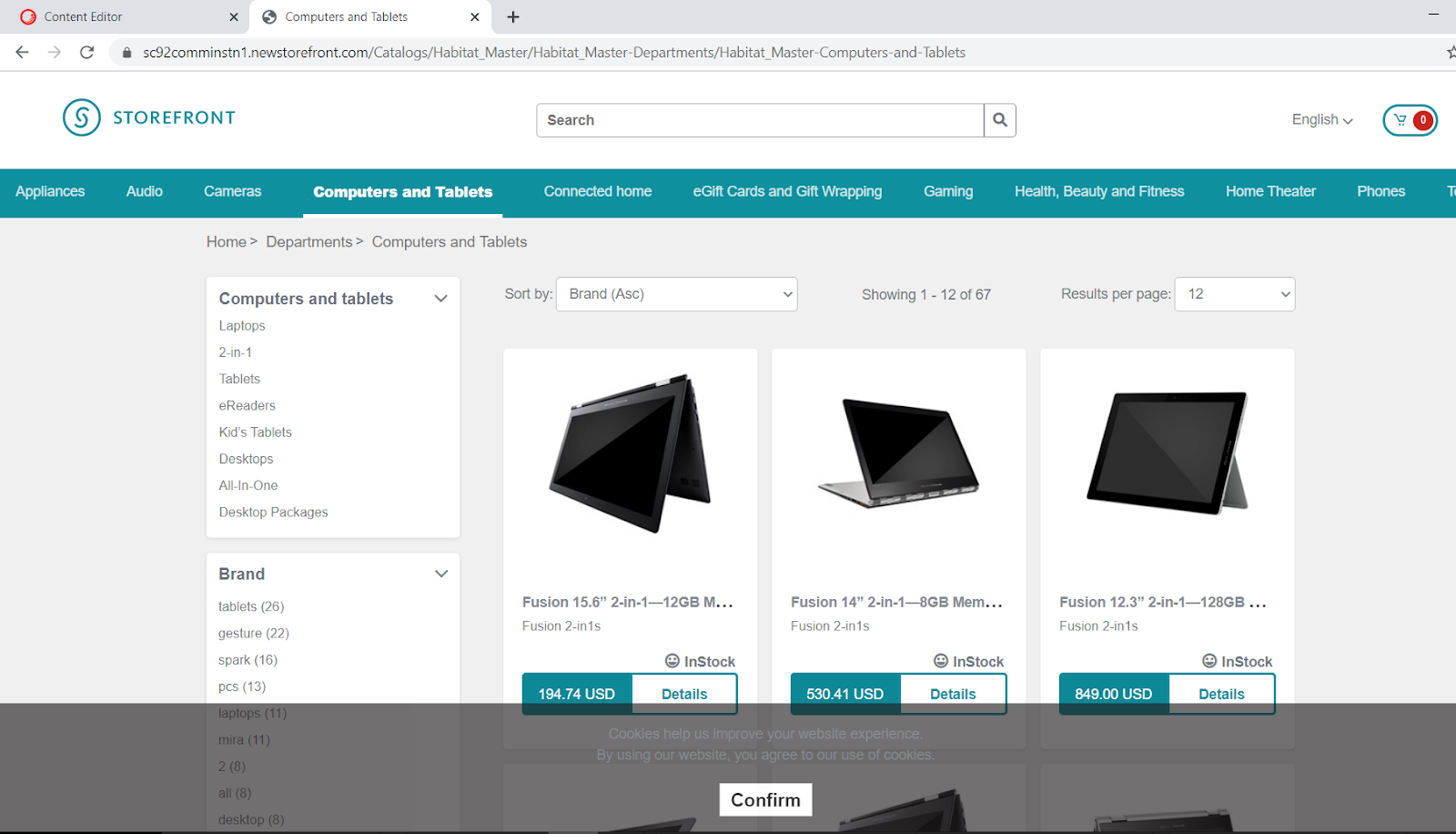This screenshot has height=834, width=1456.
Task: Collapse the Computers and tablets section
Action: (441, 299)
